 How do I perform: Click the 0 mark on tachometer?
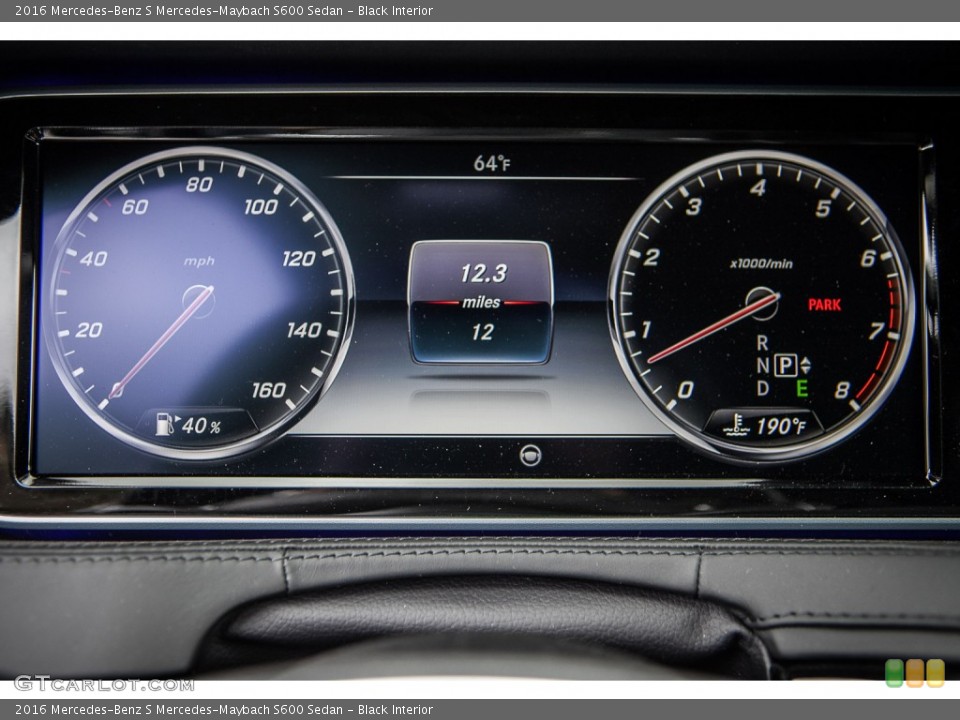pos(686,389)
